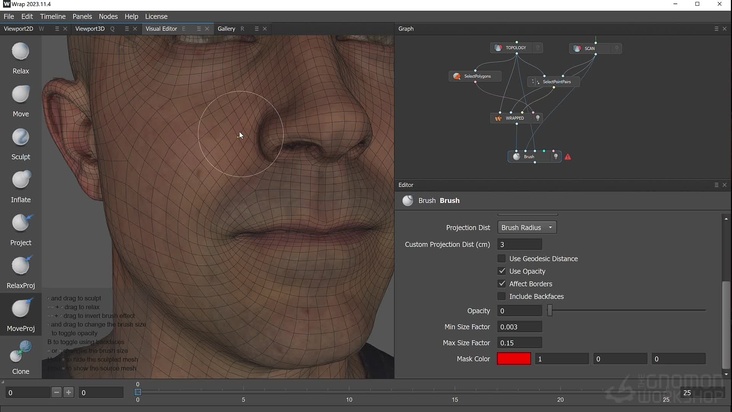
Task: Activate the Inflate brush
Action: pyautogui.click(x=20, y=182)
